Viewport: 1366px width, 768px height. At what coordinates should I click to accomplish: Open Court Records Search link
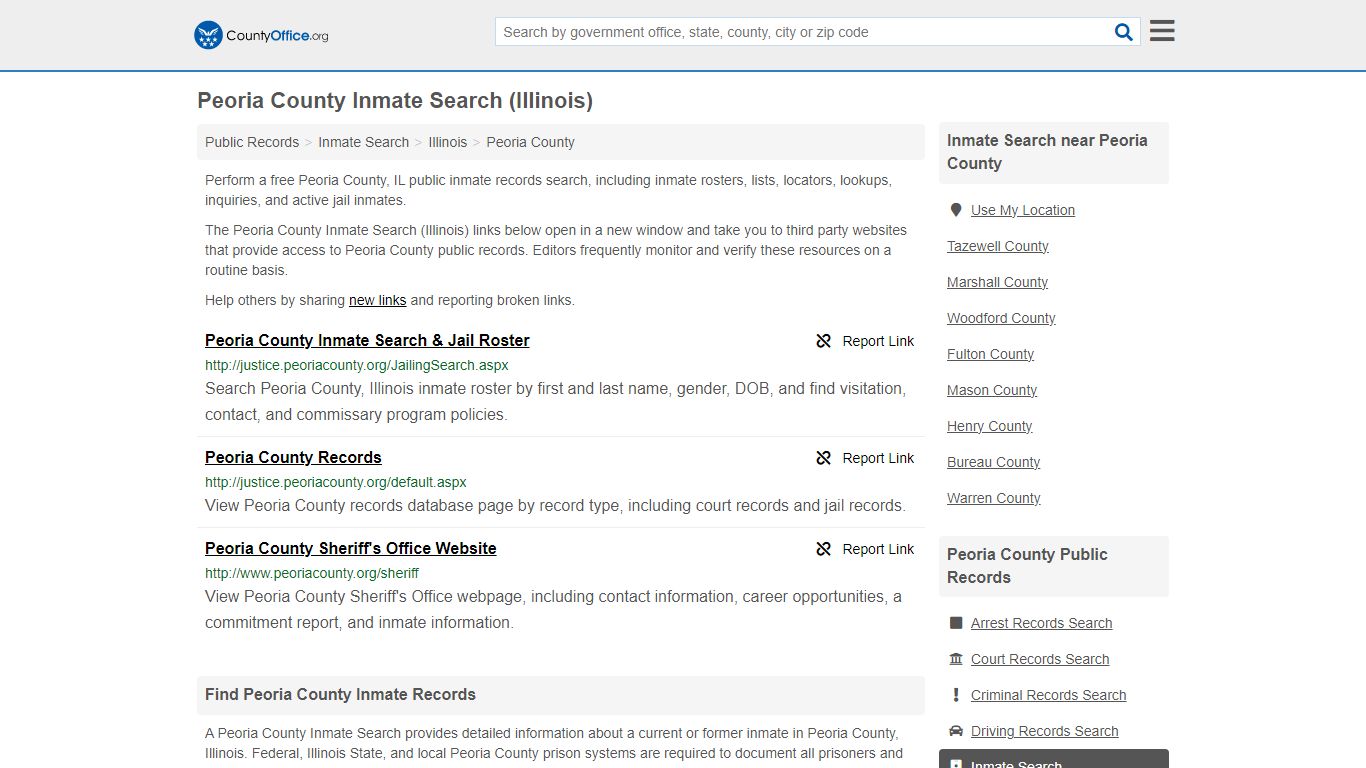click(x=1040, y=659)
